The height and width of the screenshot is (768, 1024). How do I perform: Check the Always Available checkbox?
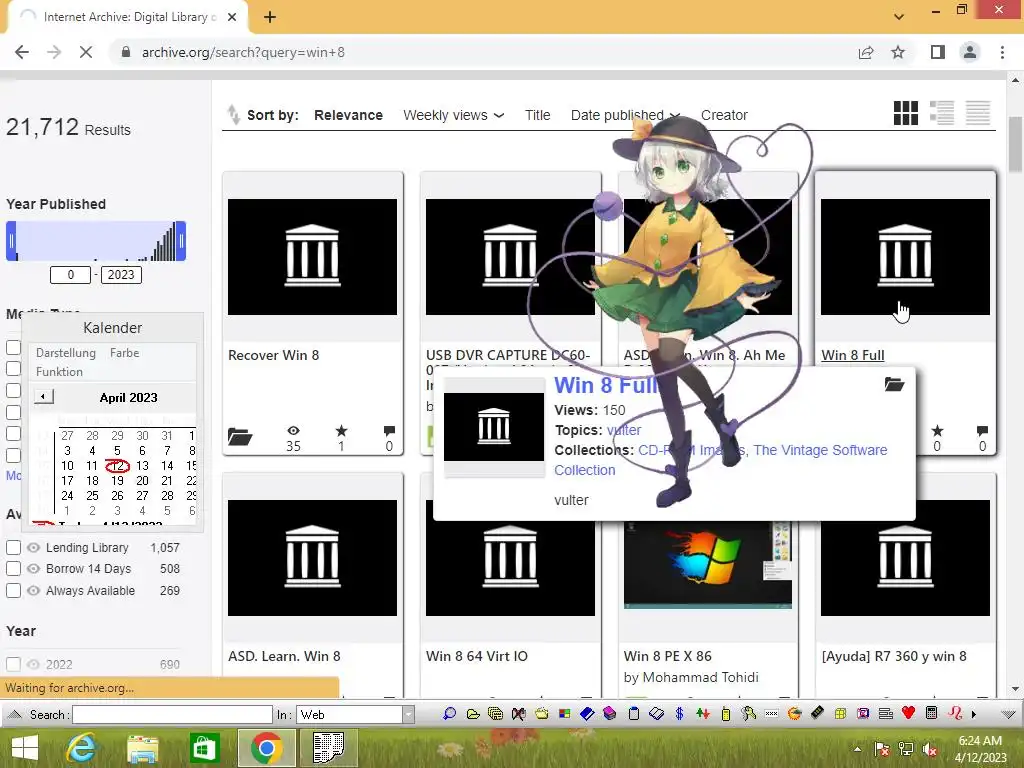point(13,590)
